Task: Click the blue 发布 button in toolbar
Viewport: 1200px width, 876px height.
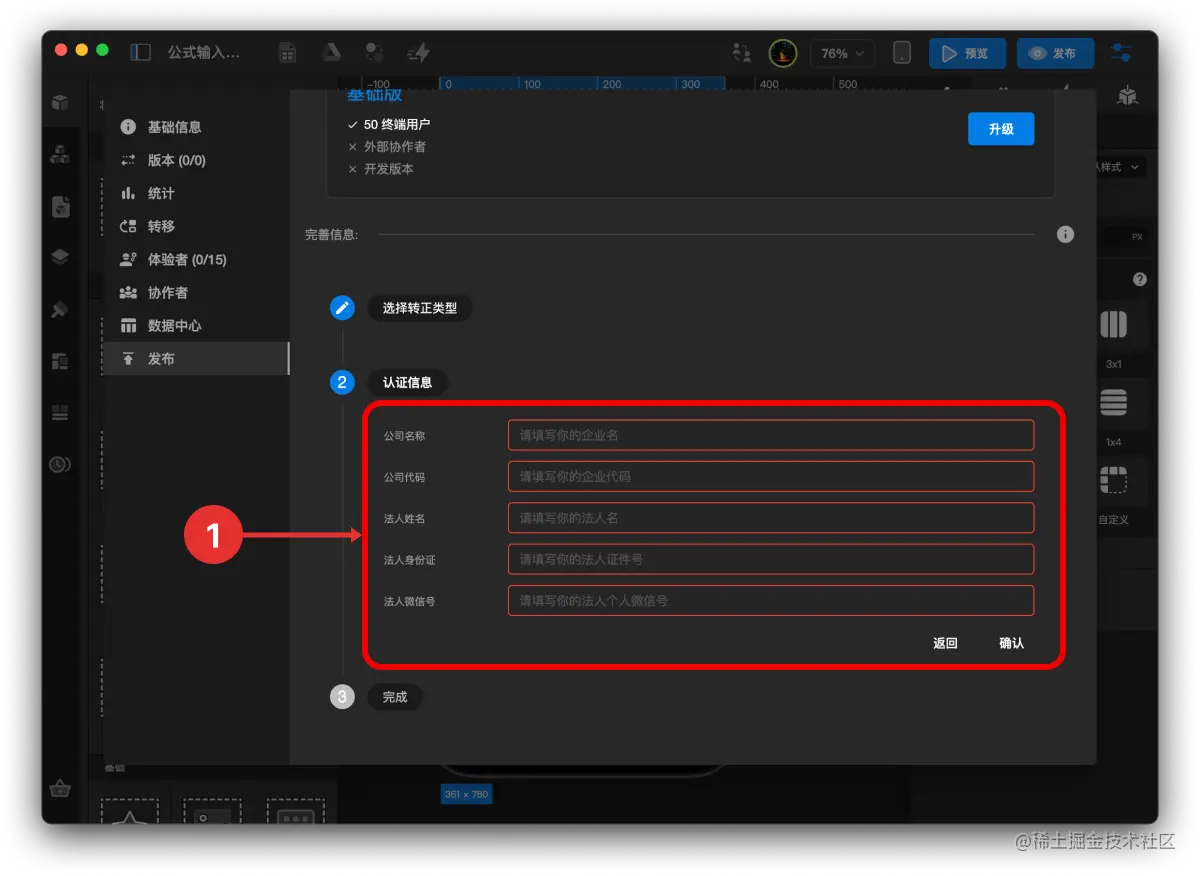Action: pos(1055,54)
